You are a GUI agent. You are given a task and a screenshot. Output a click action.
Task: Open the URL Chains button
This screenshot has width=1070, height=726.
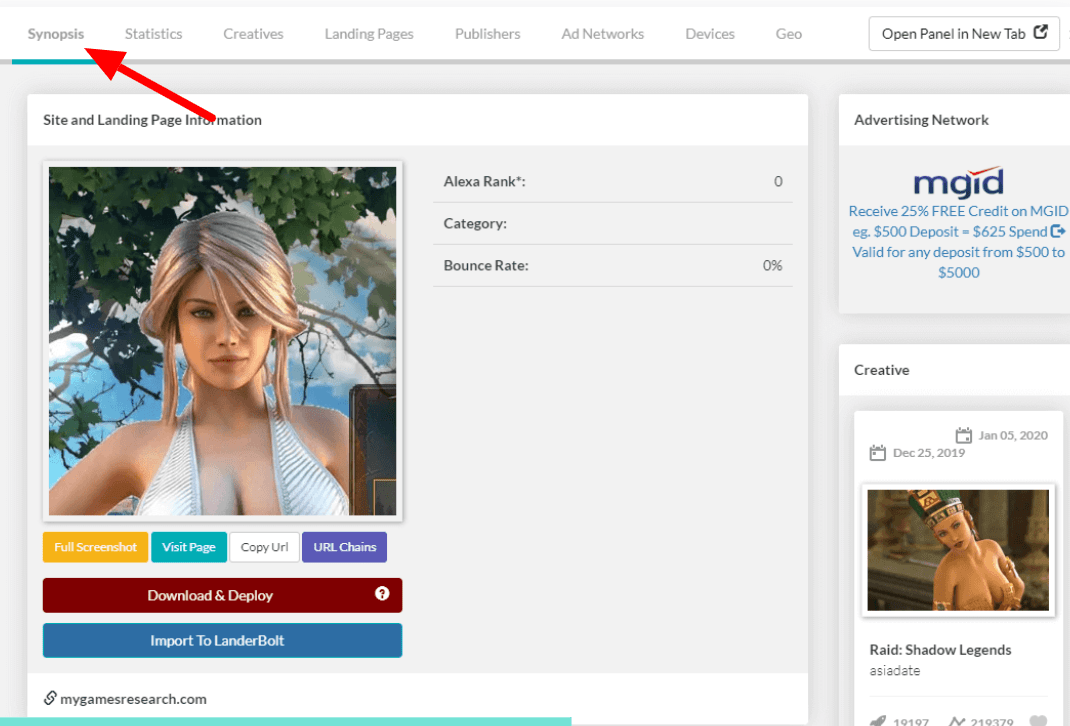tap(345, 547)
